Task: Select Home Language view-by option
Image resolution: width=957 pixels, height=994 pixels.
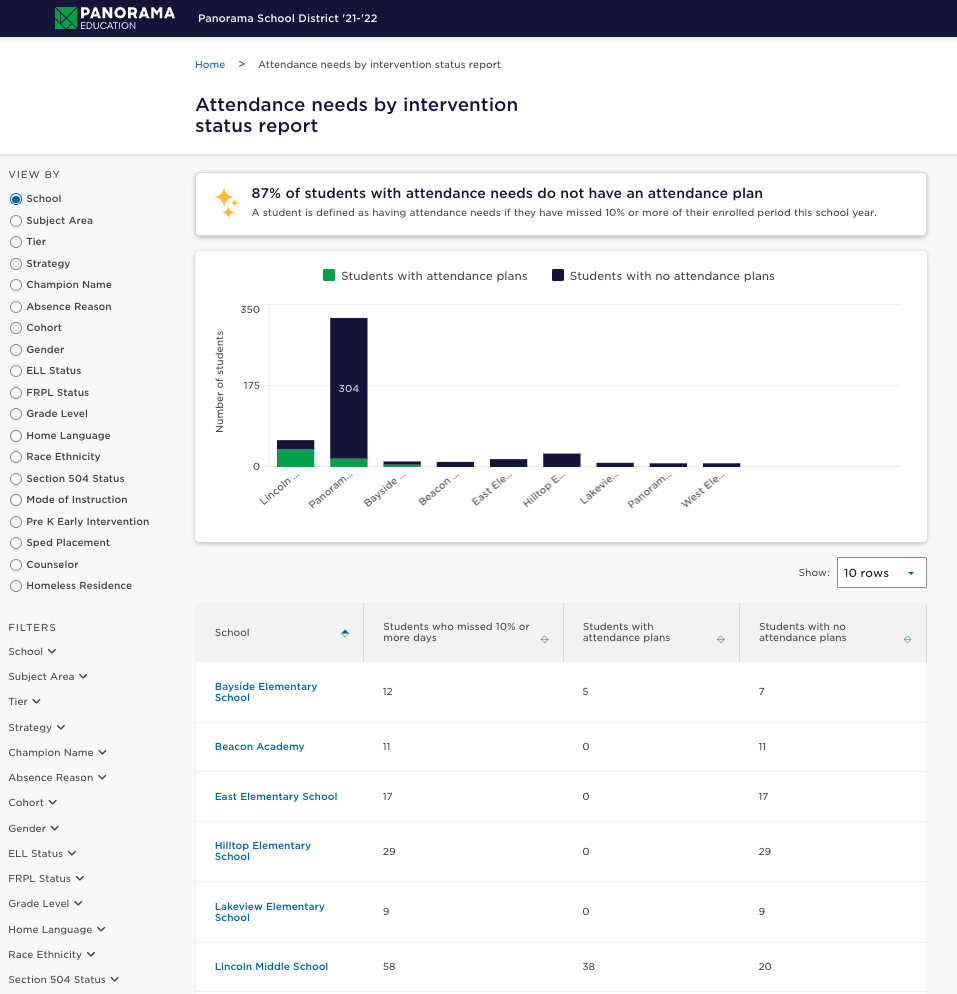Action: pyautogui.click(x=16, y=436)
